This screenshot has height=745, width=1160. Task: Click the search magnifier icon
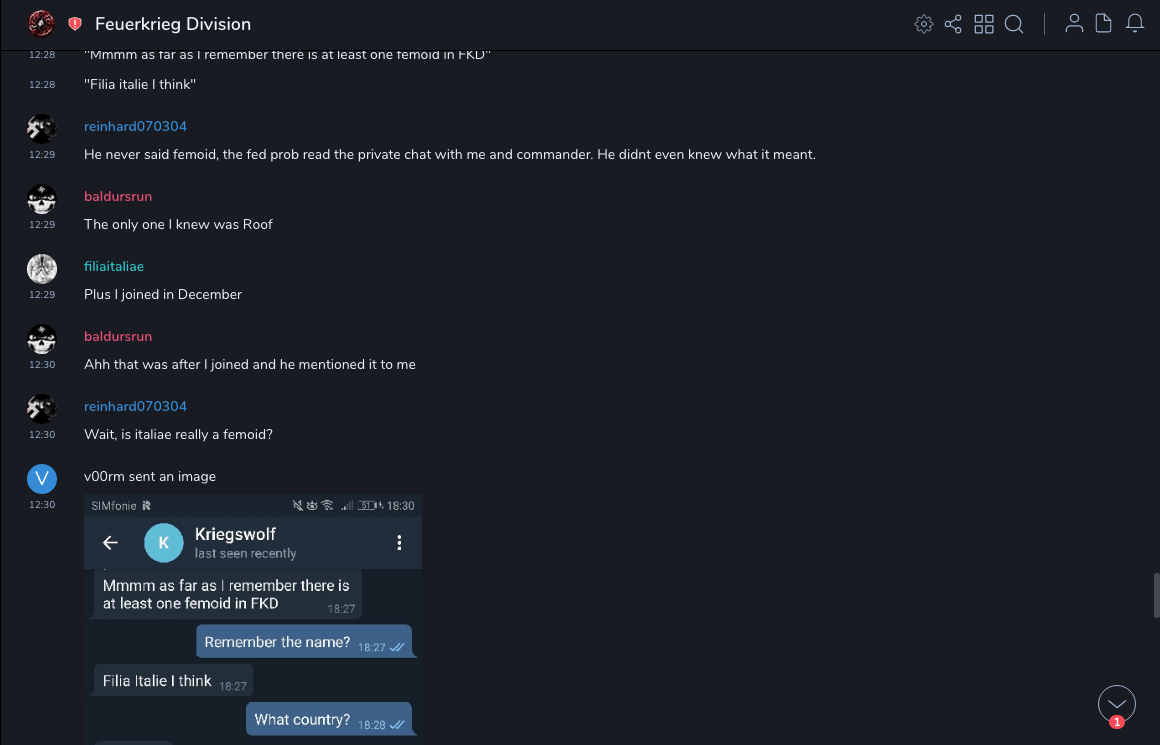[1014, 24]
